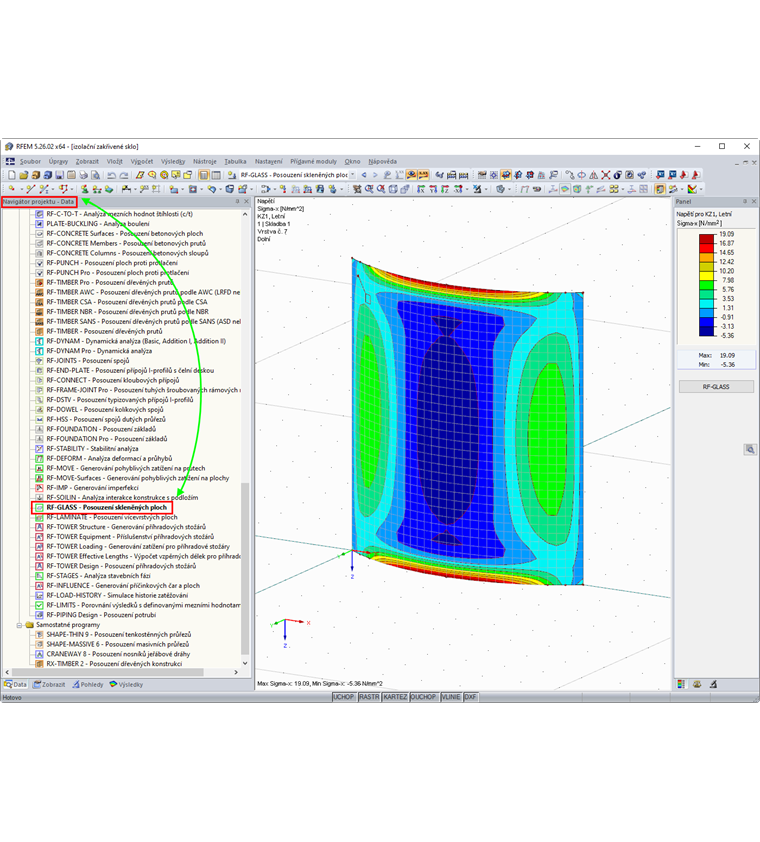Switch to the Výsledky navigator tab

click(x=127, y=685)
